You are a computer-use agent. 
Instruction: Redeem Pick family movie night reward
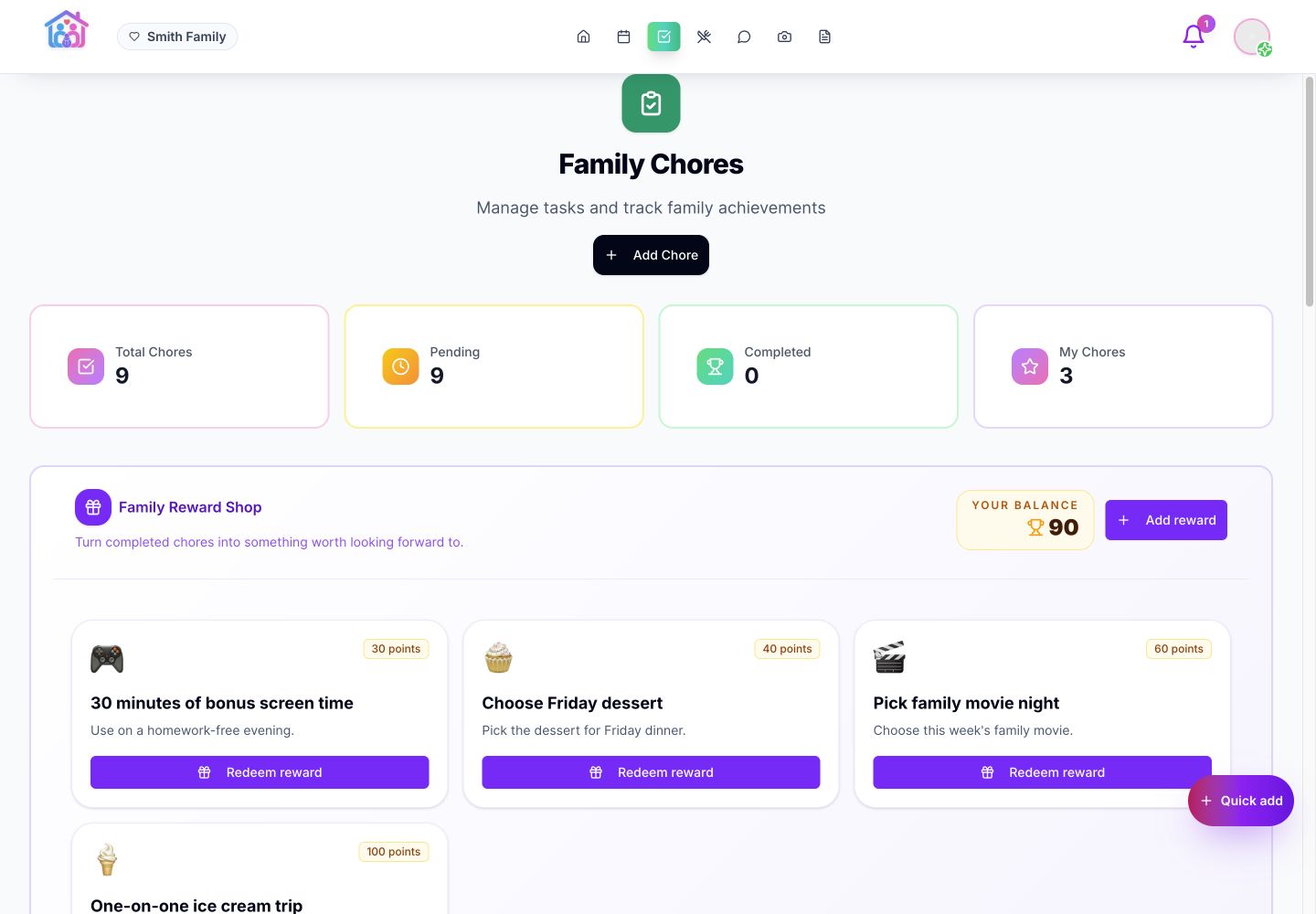point(1042,772)
